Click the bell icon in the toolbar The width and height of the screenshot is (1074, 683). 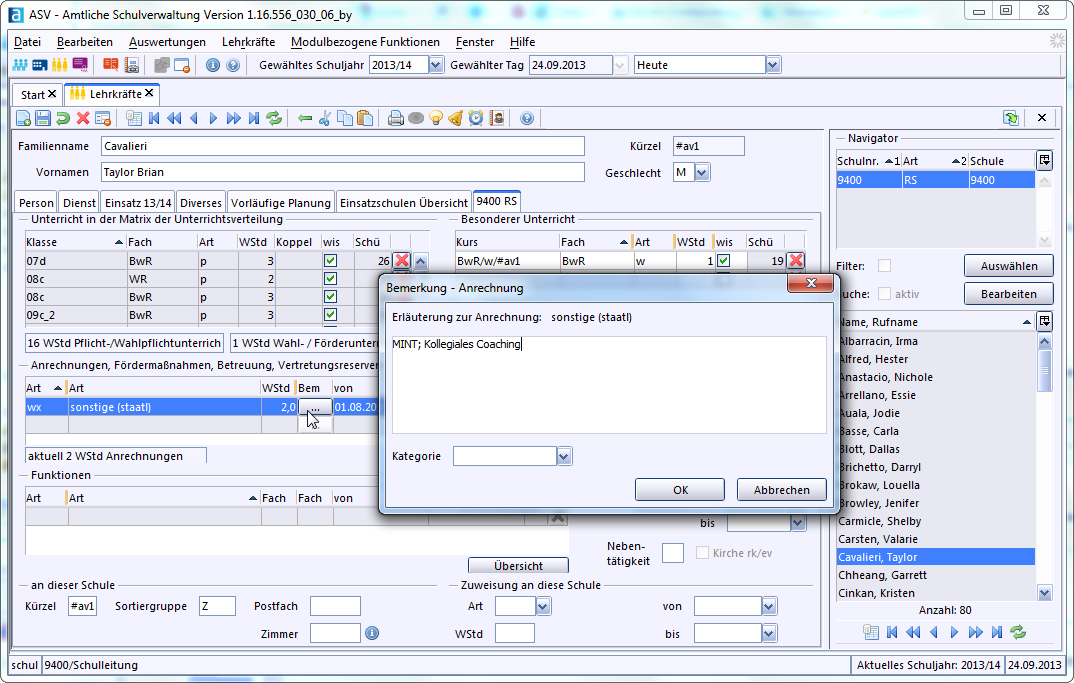click(455, 119)
